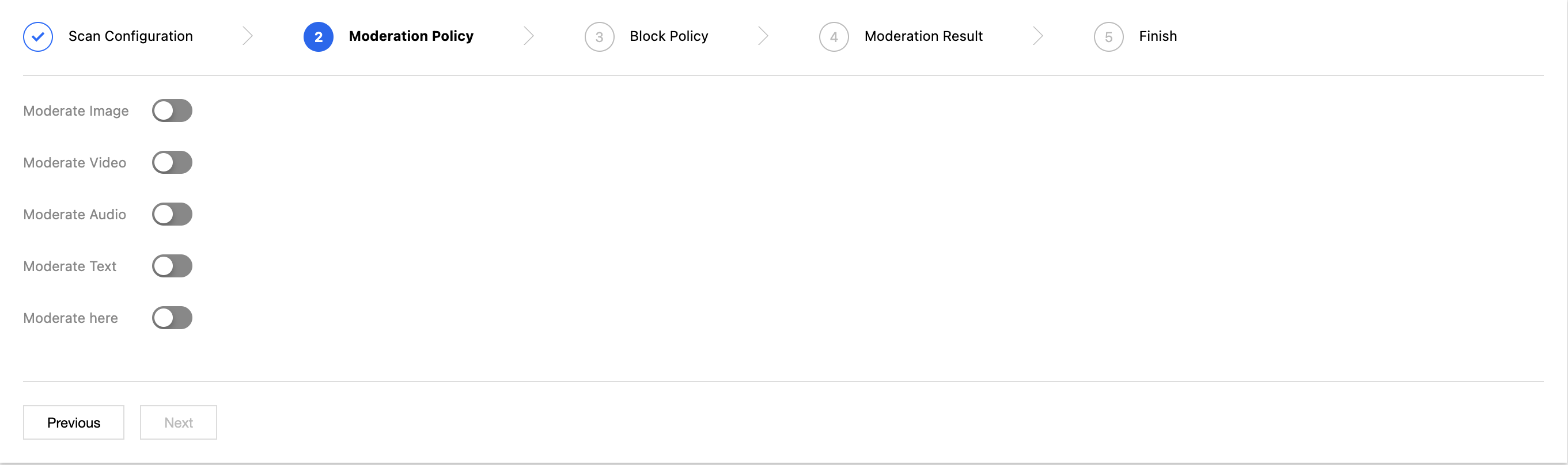Viewport: 1568px width, 465px height.
Task: Switch on Moderate Text
Action: tap(172, 266)
